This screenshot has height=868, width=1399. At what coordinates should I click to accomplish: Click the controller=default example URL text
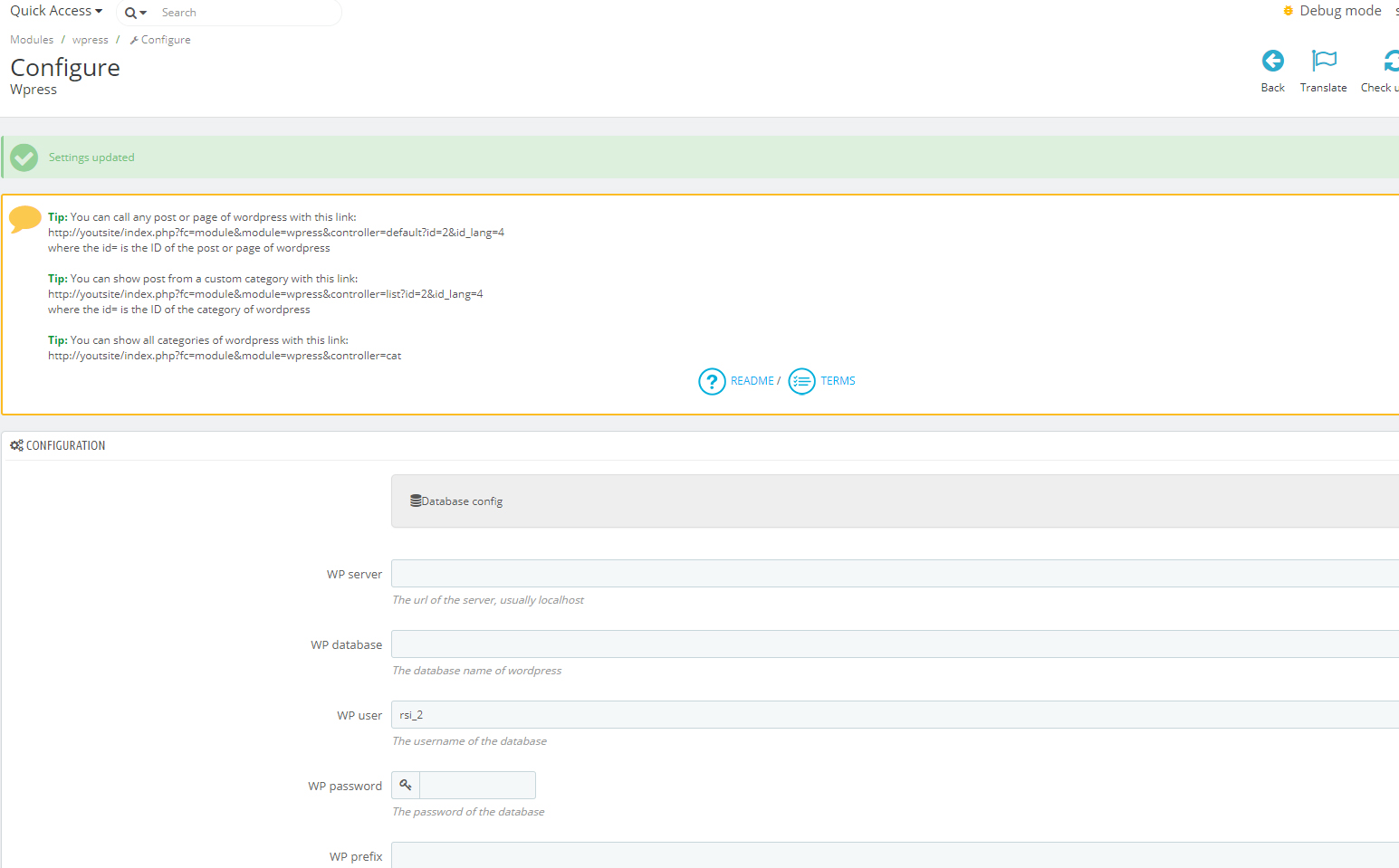click(x=276, y=233)
